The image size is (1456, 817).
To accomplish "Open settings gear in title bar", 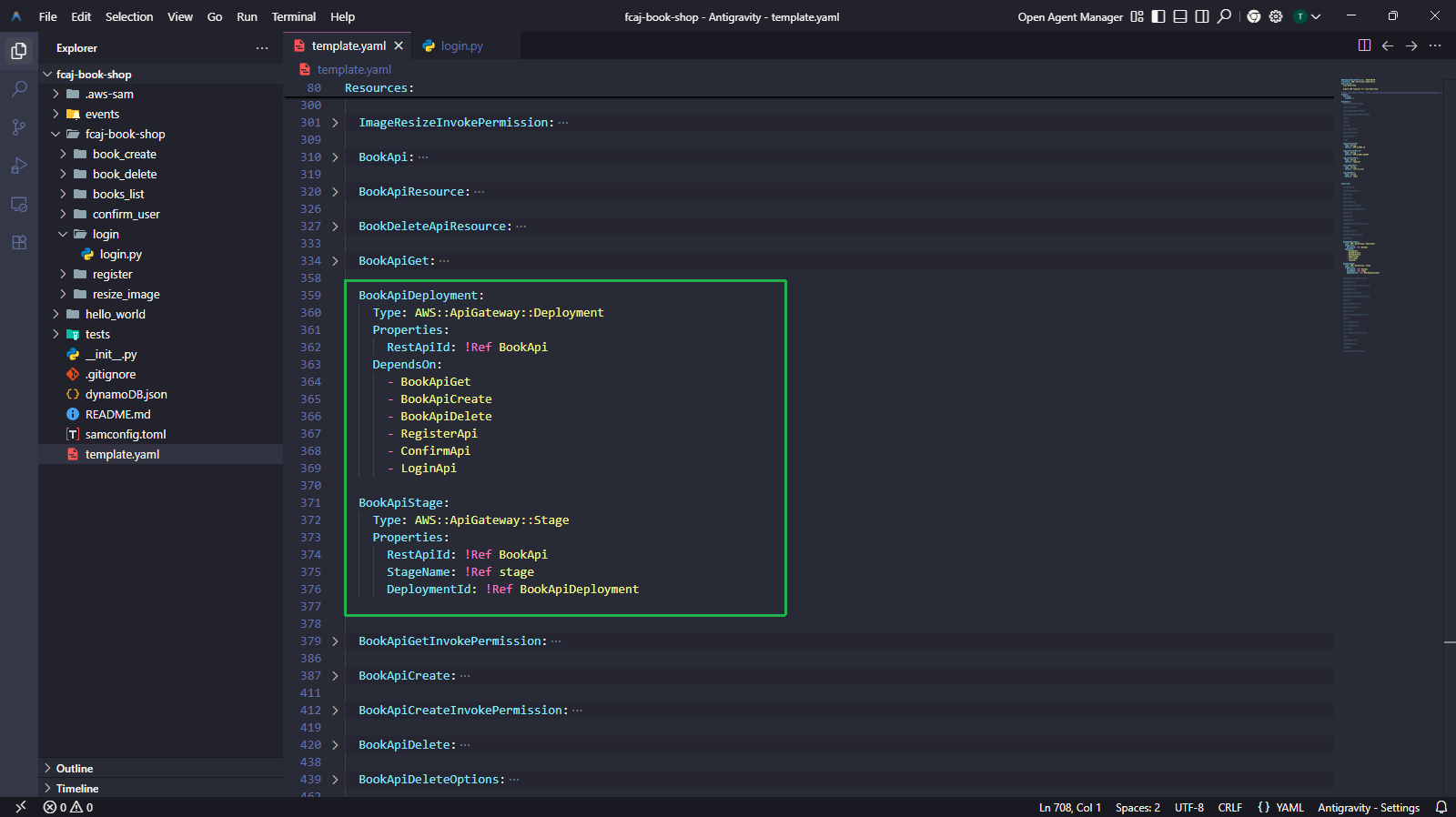I will tap(1276, 16).
